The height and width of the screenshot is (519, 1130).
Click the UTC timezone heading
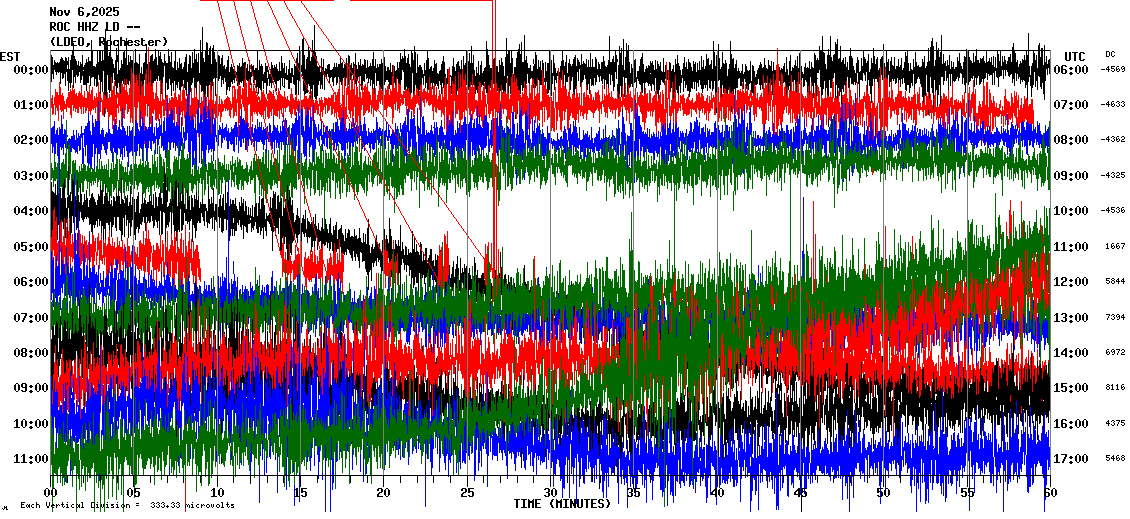coord(1075,56)
